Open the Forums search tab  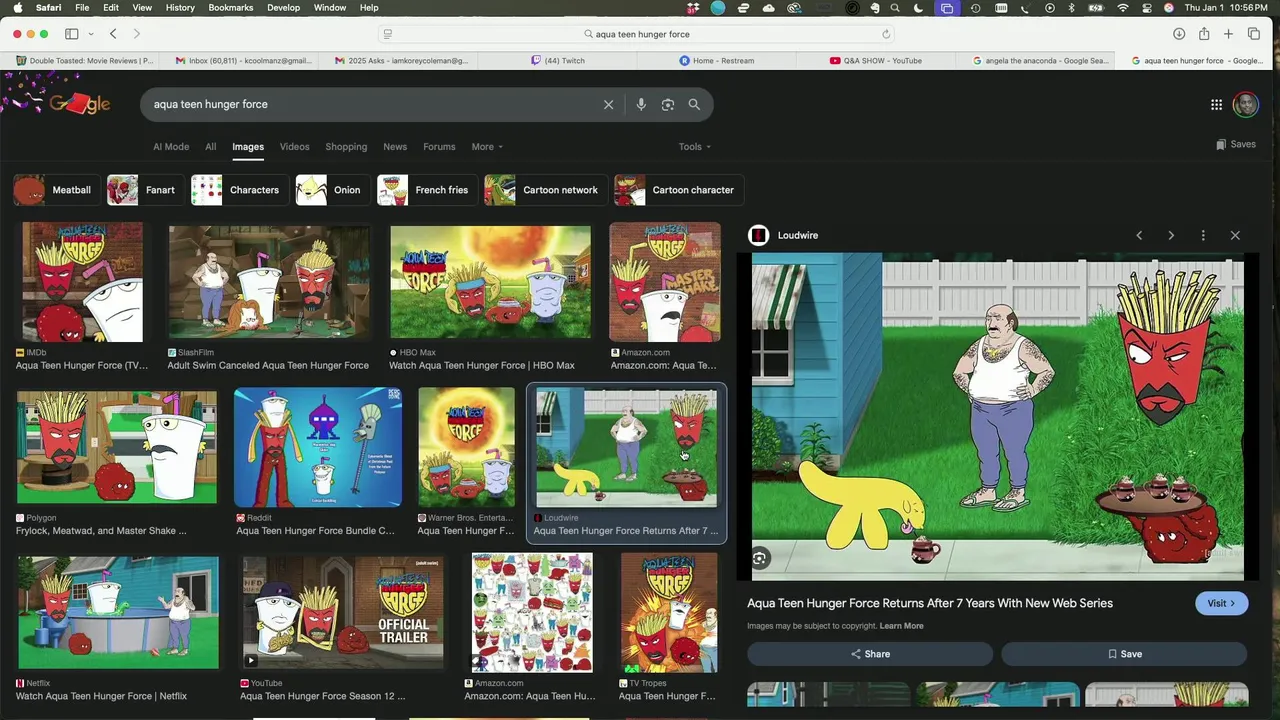[x=439, y=147]
